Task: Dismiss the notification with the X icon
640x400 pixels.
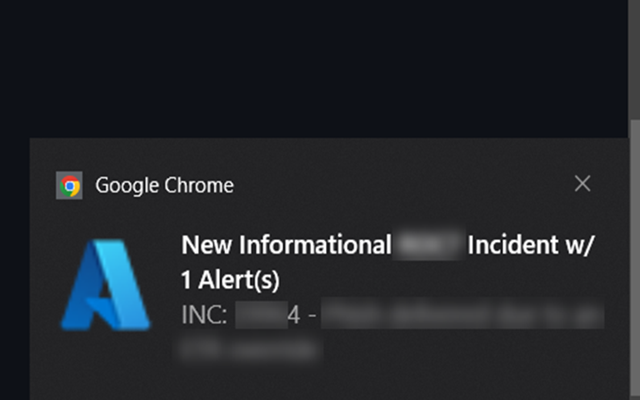Action: pyautogui.click(x=582, y=184)
